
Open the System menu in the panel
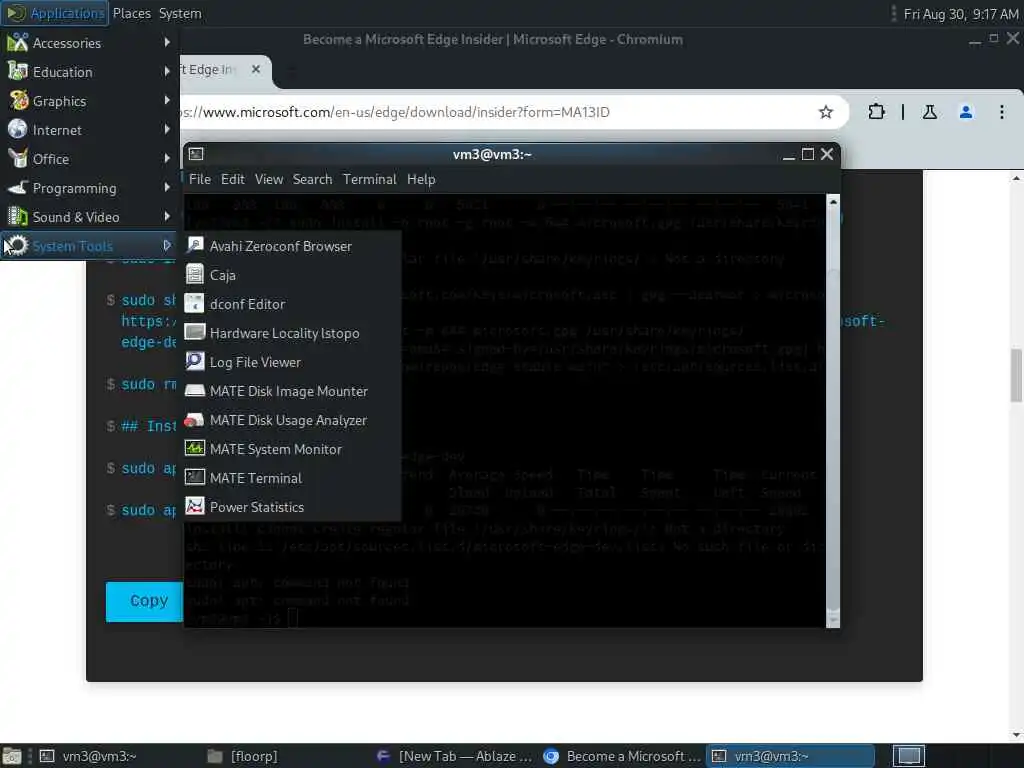coord(180,13)
